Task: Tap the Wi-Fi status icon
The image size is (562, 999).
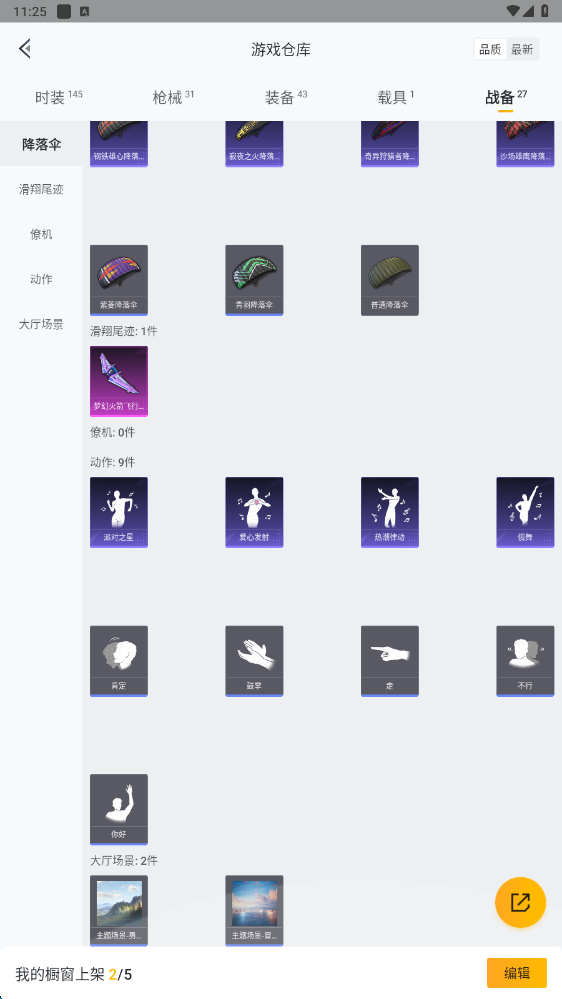Action: tap(513, 11)
